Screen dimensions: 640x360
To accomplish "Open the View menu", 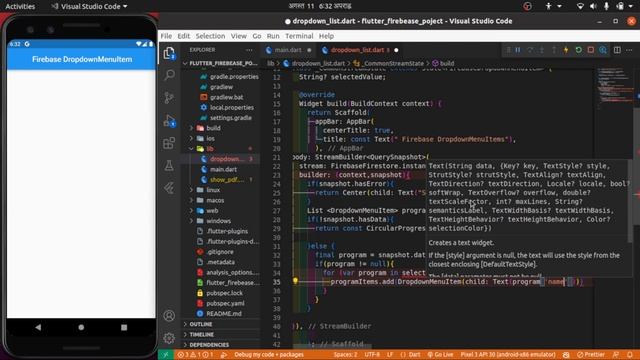I will 238,36.
